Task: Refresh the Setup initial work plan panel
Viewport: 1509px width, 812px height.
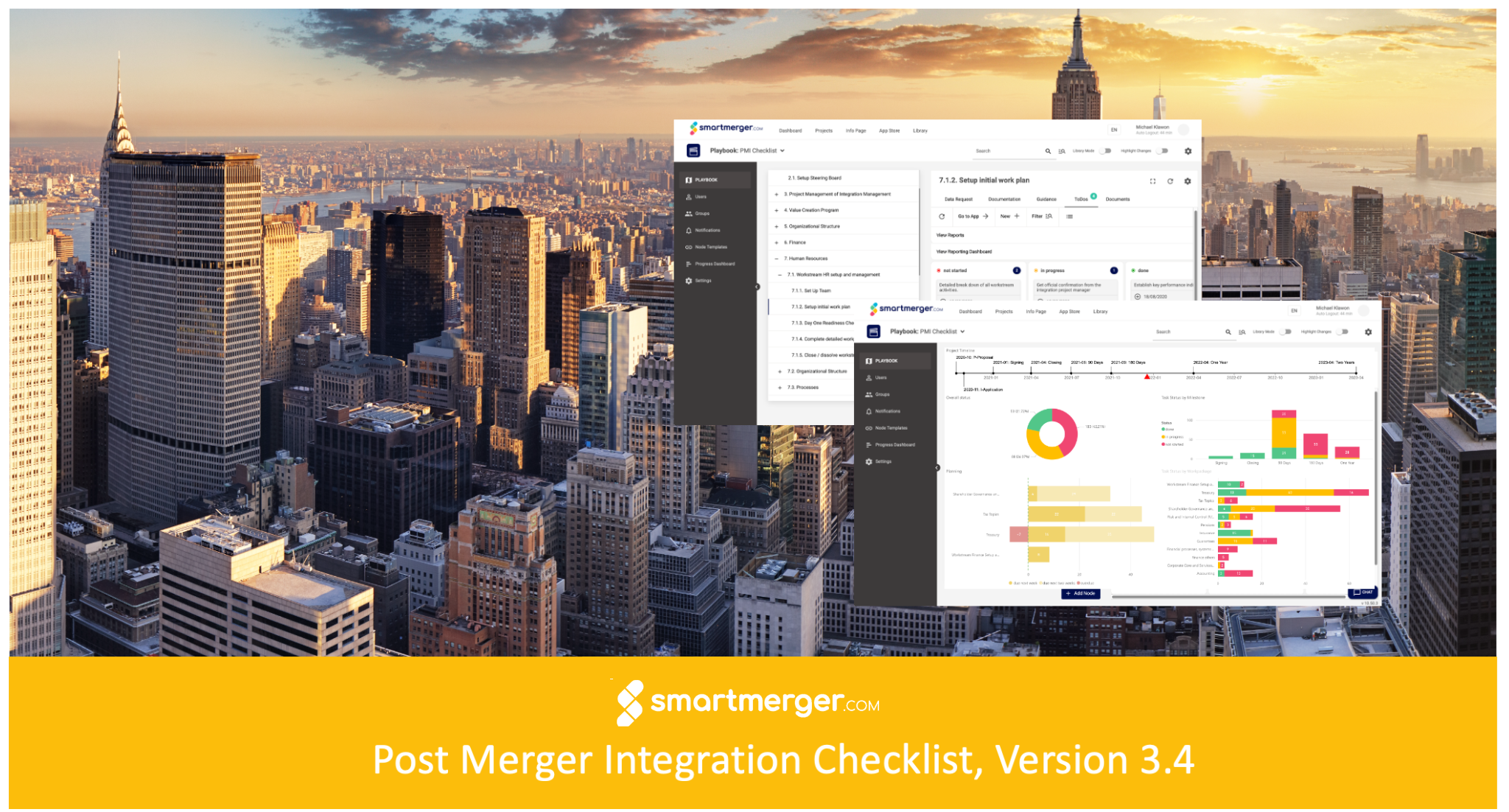Action: (x=1170, y=181)
